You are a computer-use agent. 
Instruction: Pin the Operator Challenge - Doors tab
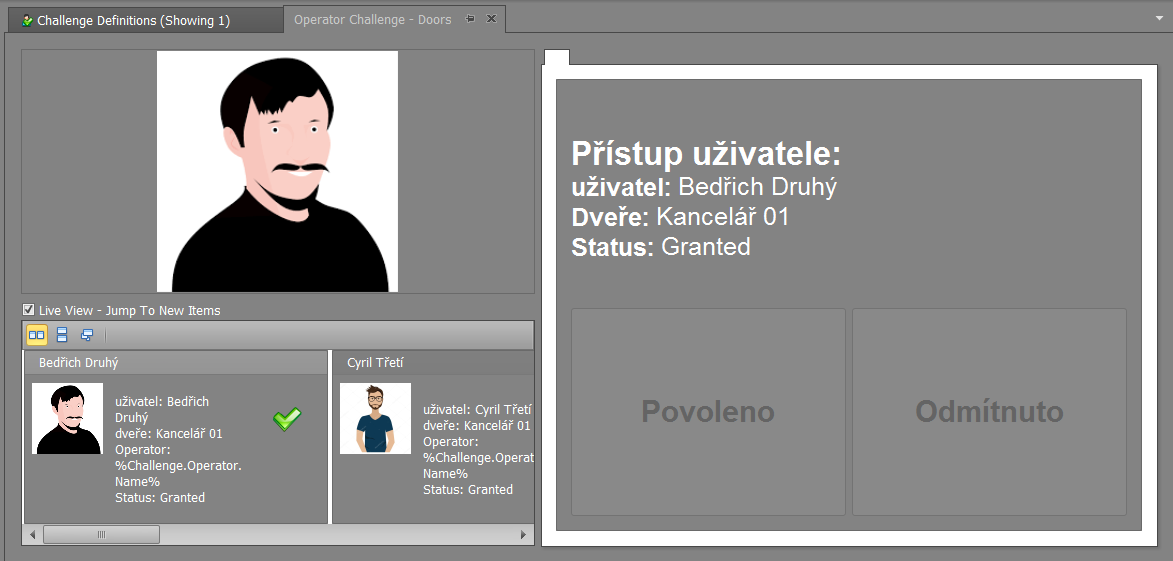pyautogui.click(x=470, y=19)
